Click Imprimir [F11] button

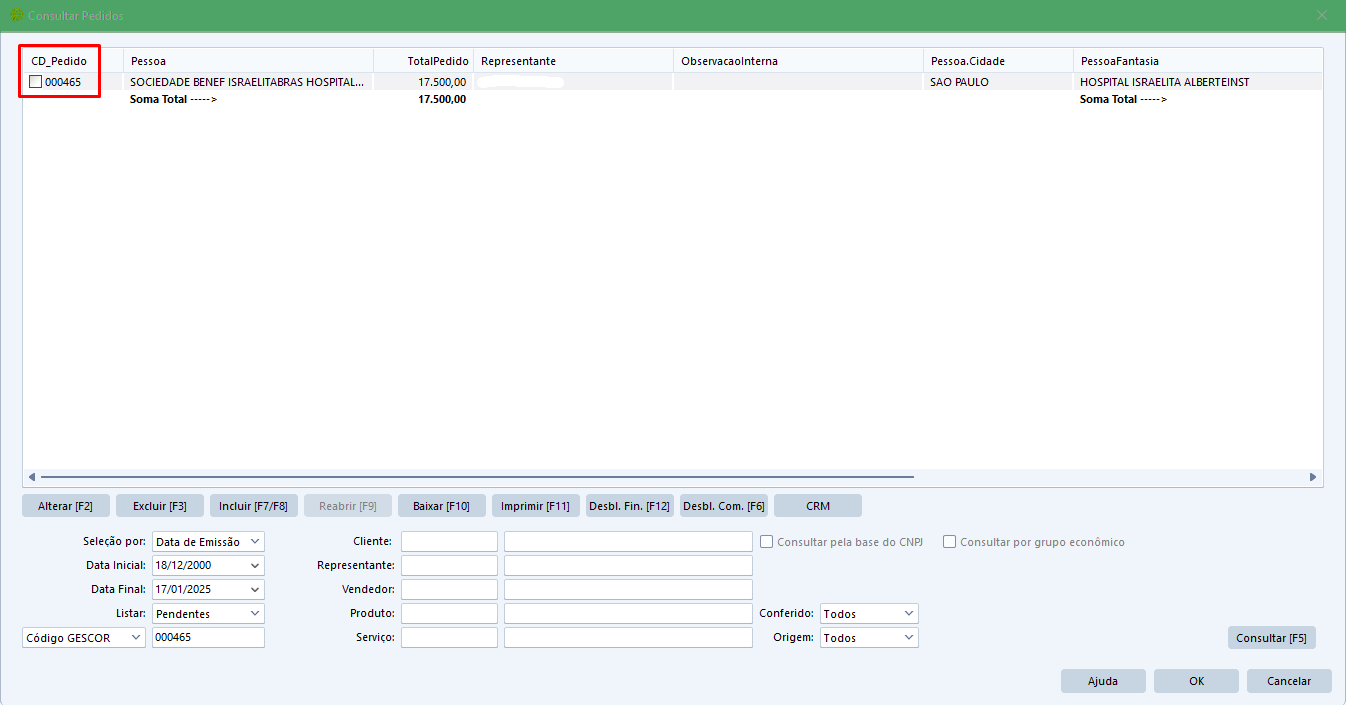(x=535, y=506)
